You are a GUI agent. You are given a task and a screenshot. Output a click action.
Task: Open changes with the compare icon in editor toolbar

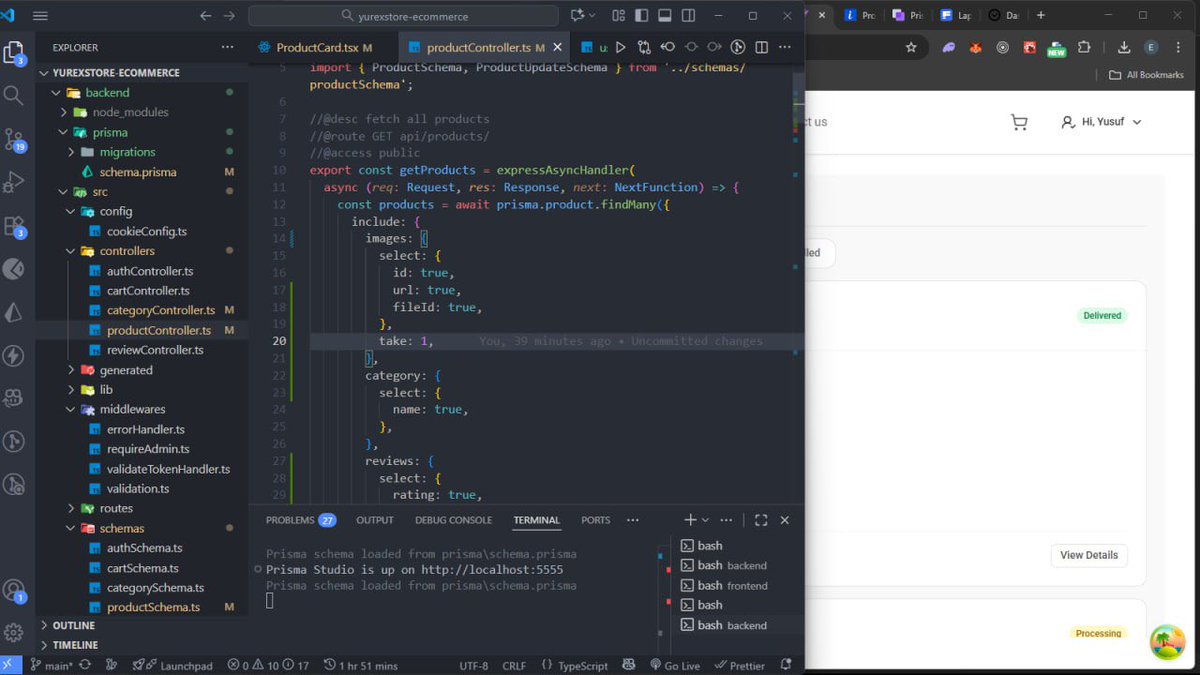(644, 47)
